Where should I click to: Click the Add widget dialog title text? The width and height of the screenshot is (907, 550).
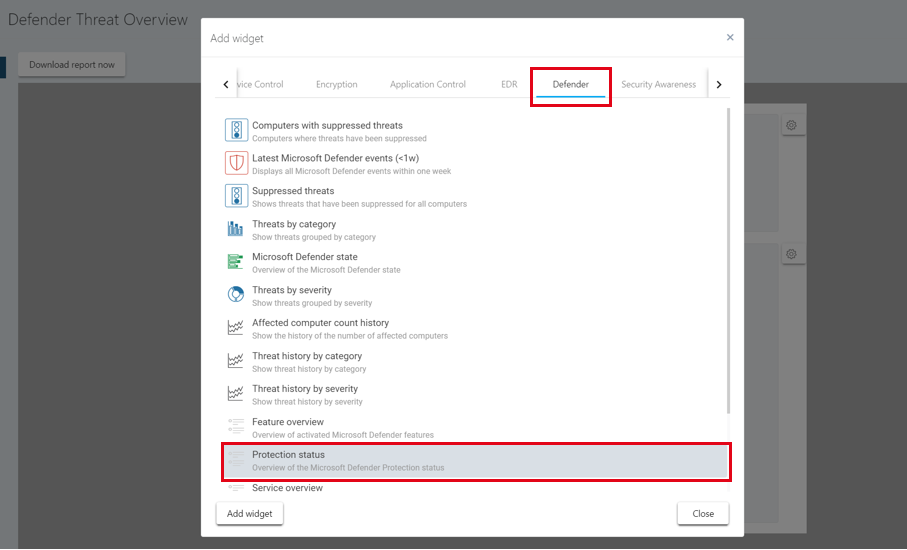[x=237, y=38]
